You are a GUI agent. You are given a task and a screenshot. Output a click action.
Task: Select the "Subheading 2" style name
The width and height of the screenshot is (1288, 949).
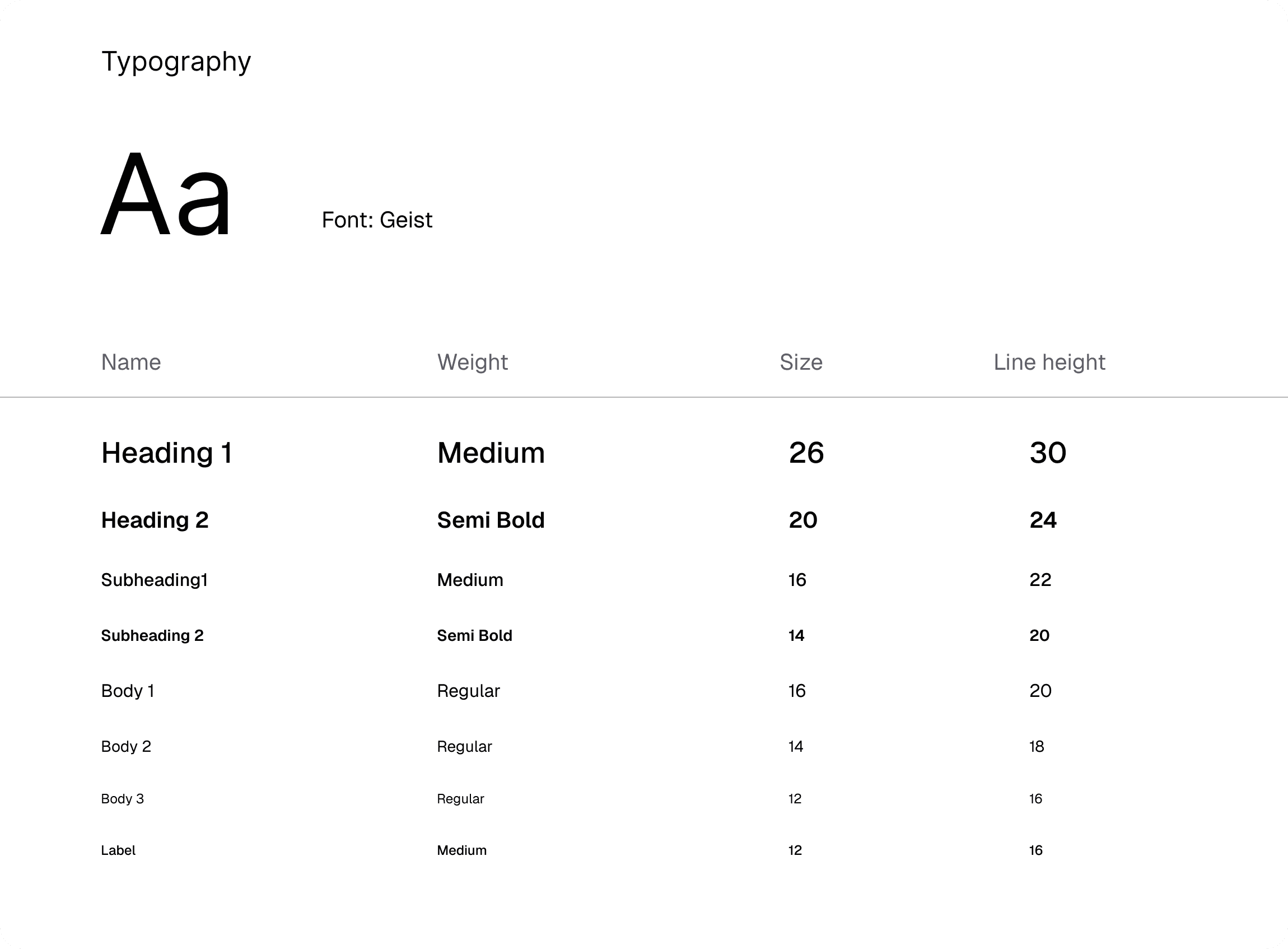pyautogui.click(x=152, y=635)
